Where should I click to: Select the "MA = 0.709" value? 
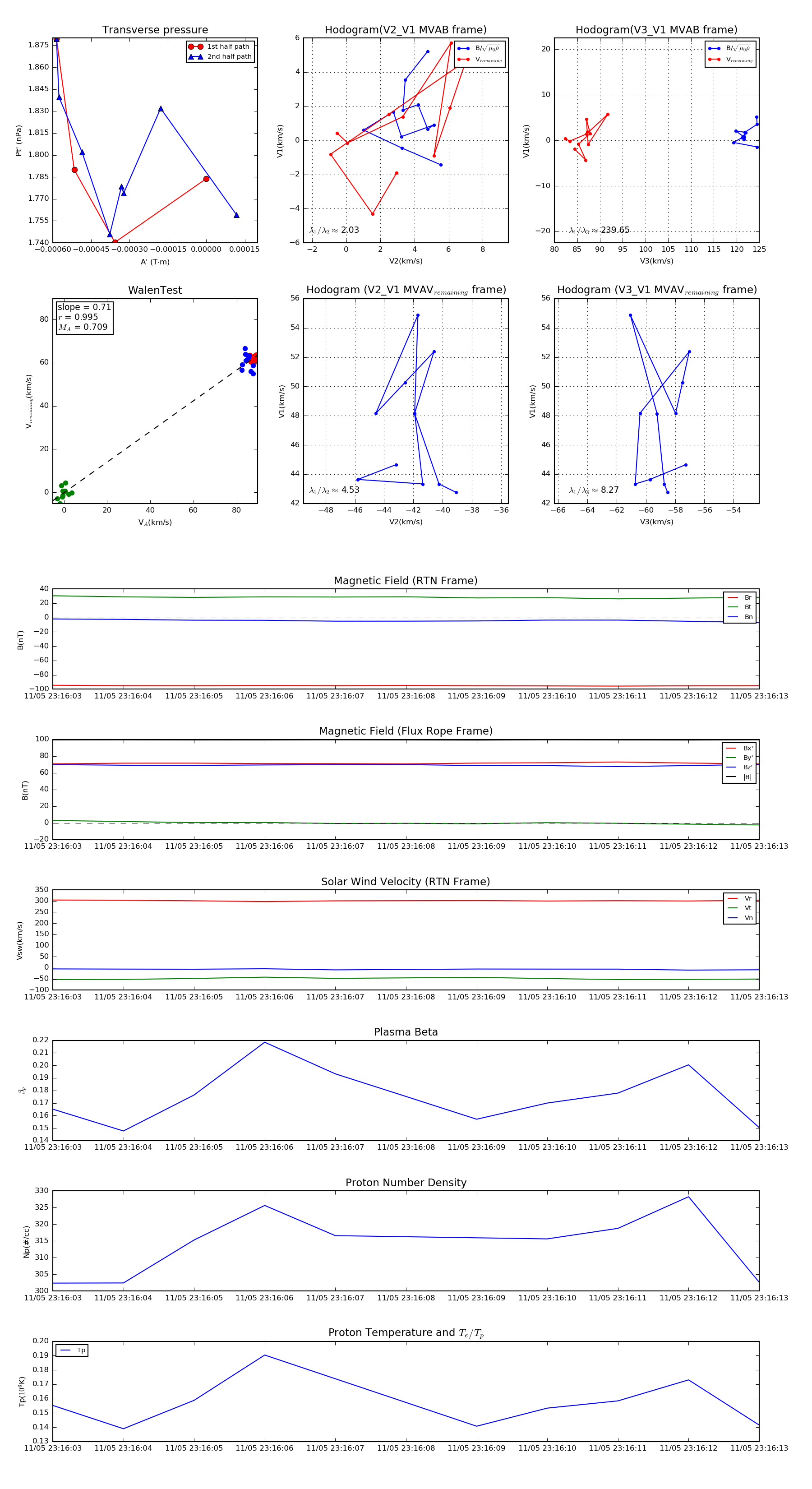coord(83,327)
